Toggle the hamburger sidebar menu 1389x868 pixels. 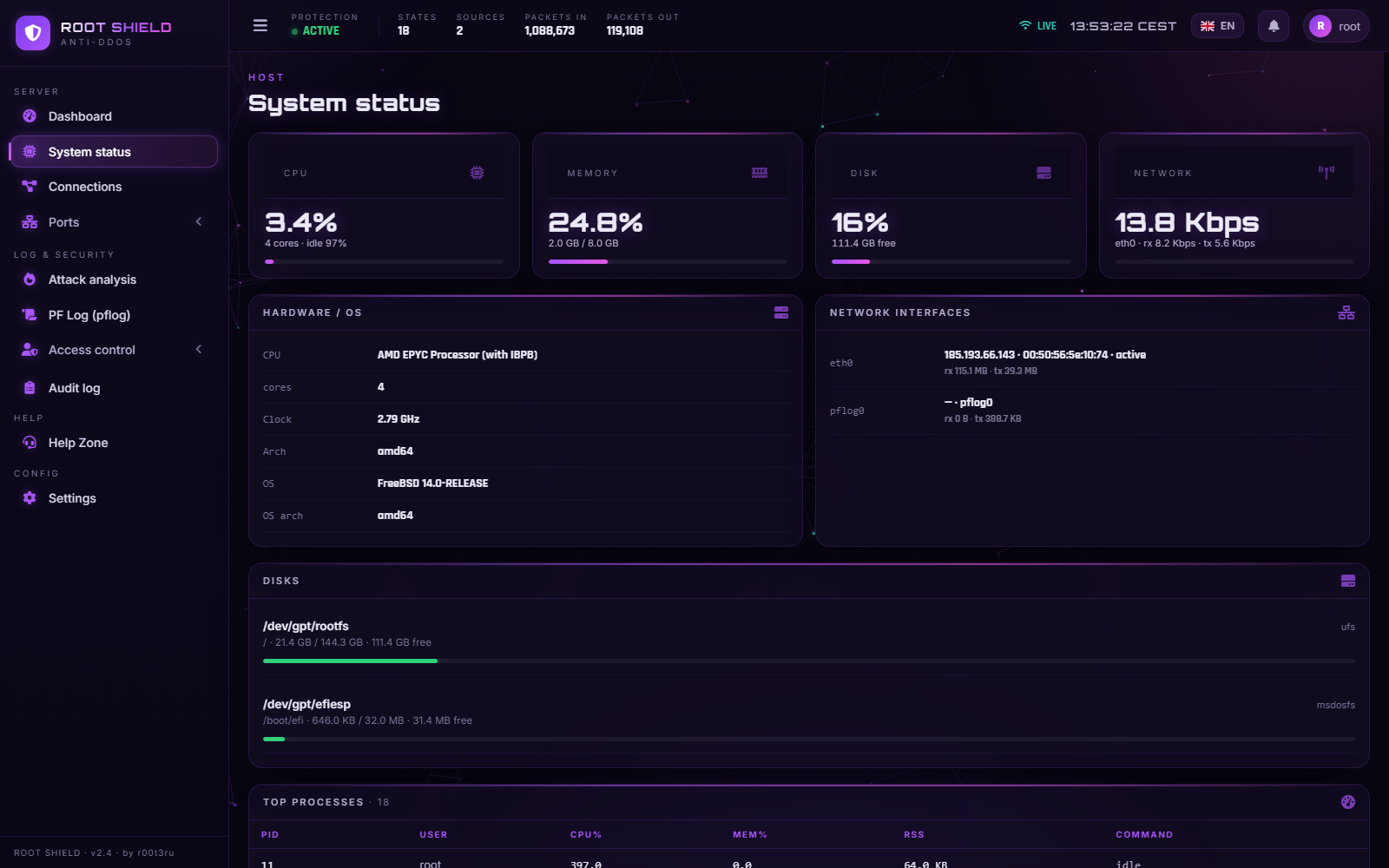pos(260,26)
